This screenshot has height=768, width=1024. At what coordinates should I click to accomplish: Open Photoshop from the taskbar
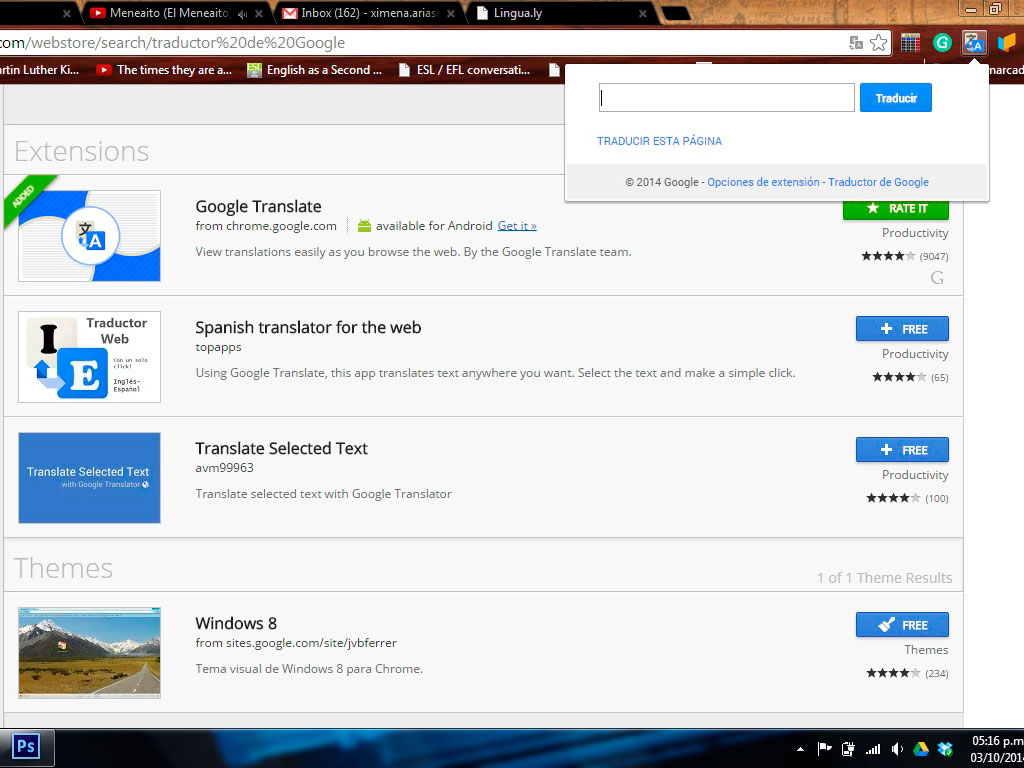coord(26,746)
